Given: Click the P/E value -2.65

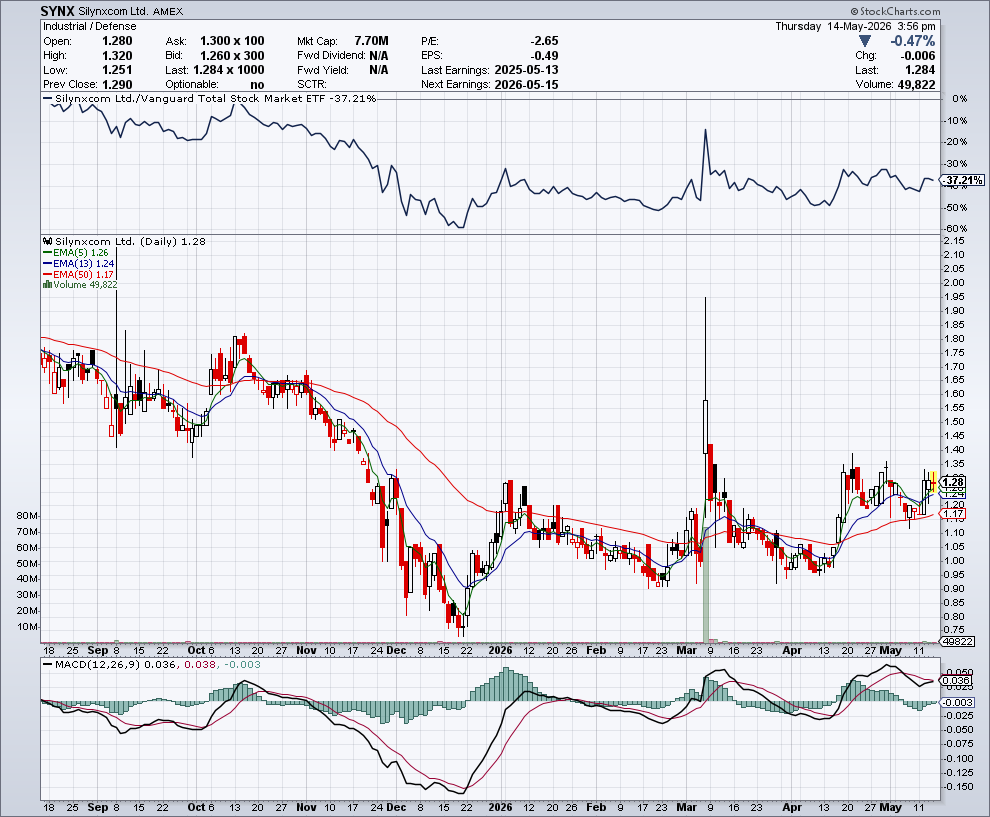Looking at the screenshot, I should [544, 41].
